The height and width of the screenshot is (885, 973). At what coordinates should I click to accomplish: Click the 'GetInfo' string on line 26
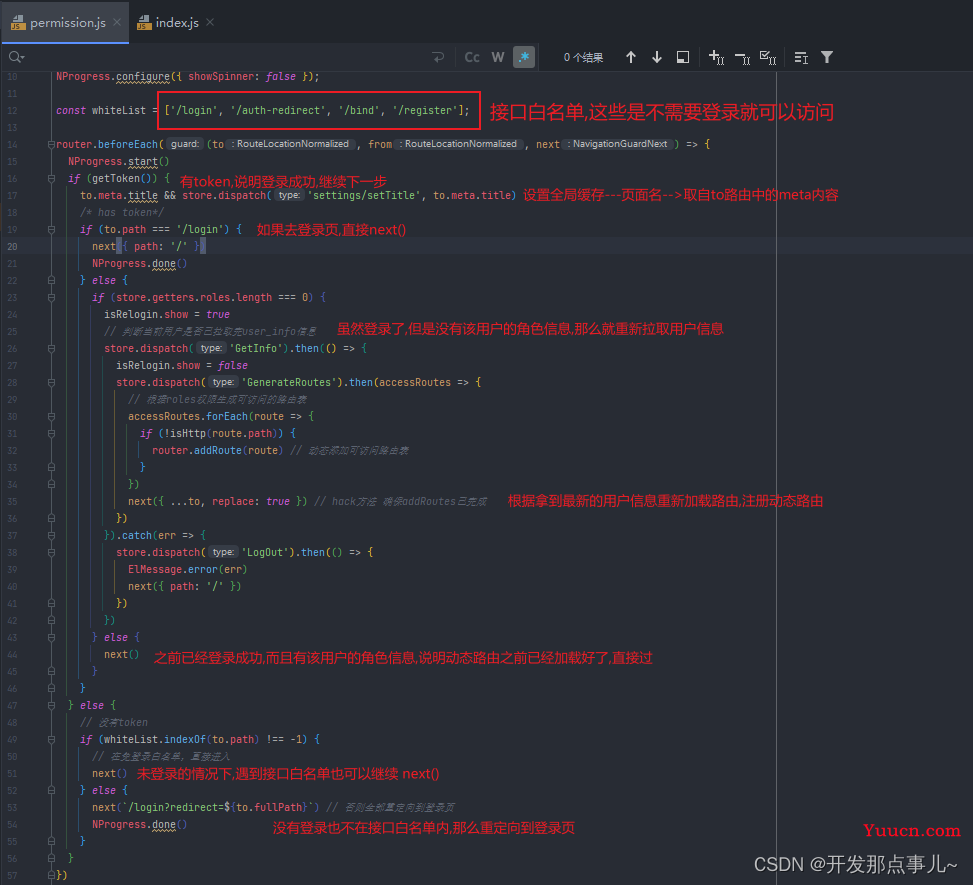256,349
